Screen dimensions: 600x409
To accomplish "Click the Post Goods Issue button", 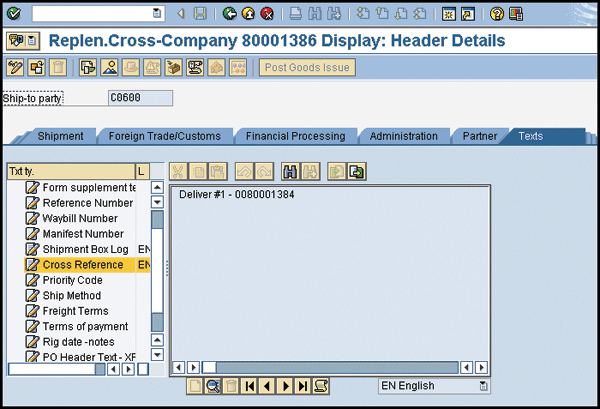I will pos(307,67).
